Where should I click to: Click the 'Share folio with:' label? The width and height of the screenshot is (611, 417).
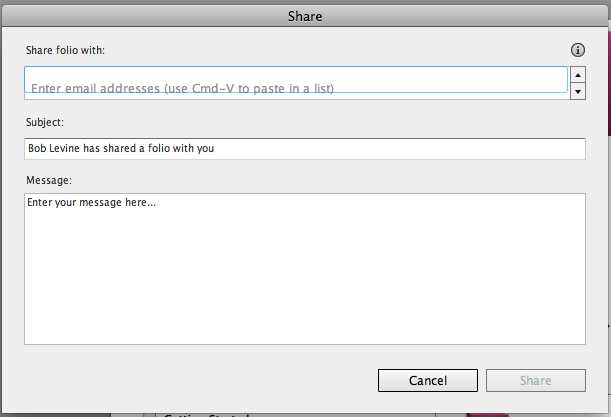67,49
